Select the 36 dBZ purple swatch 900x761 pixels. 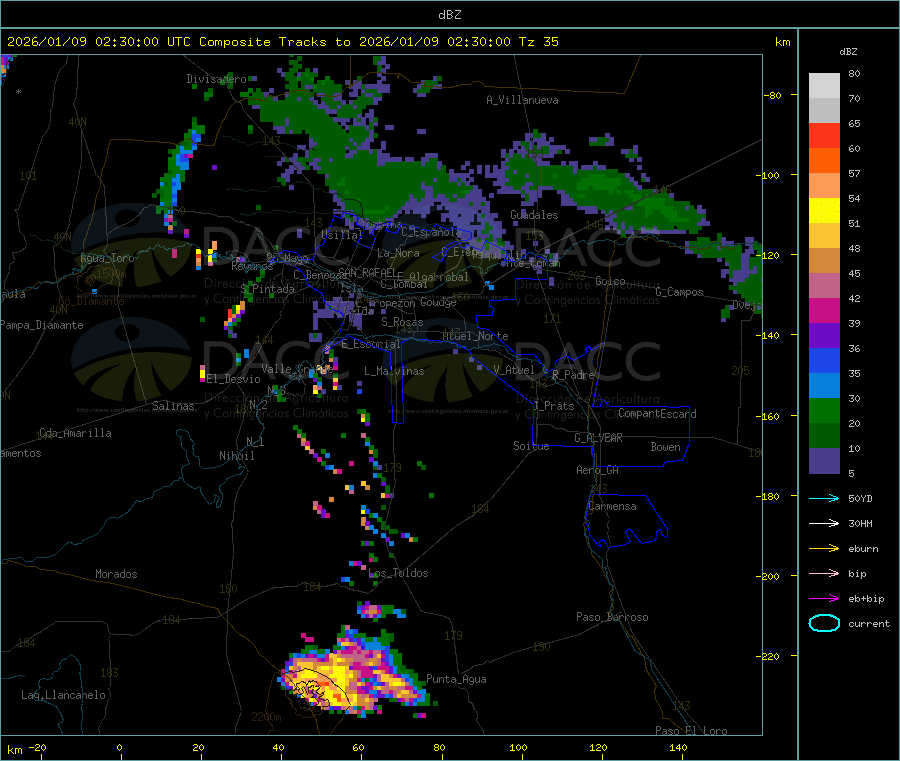824,335
